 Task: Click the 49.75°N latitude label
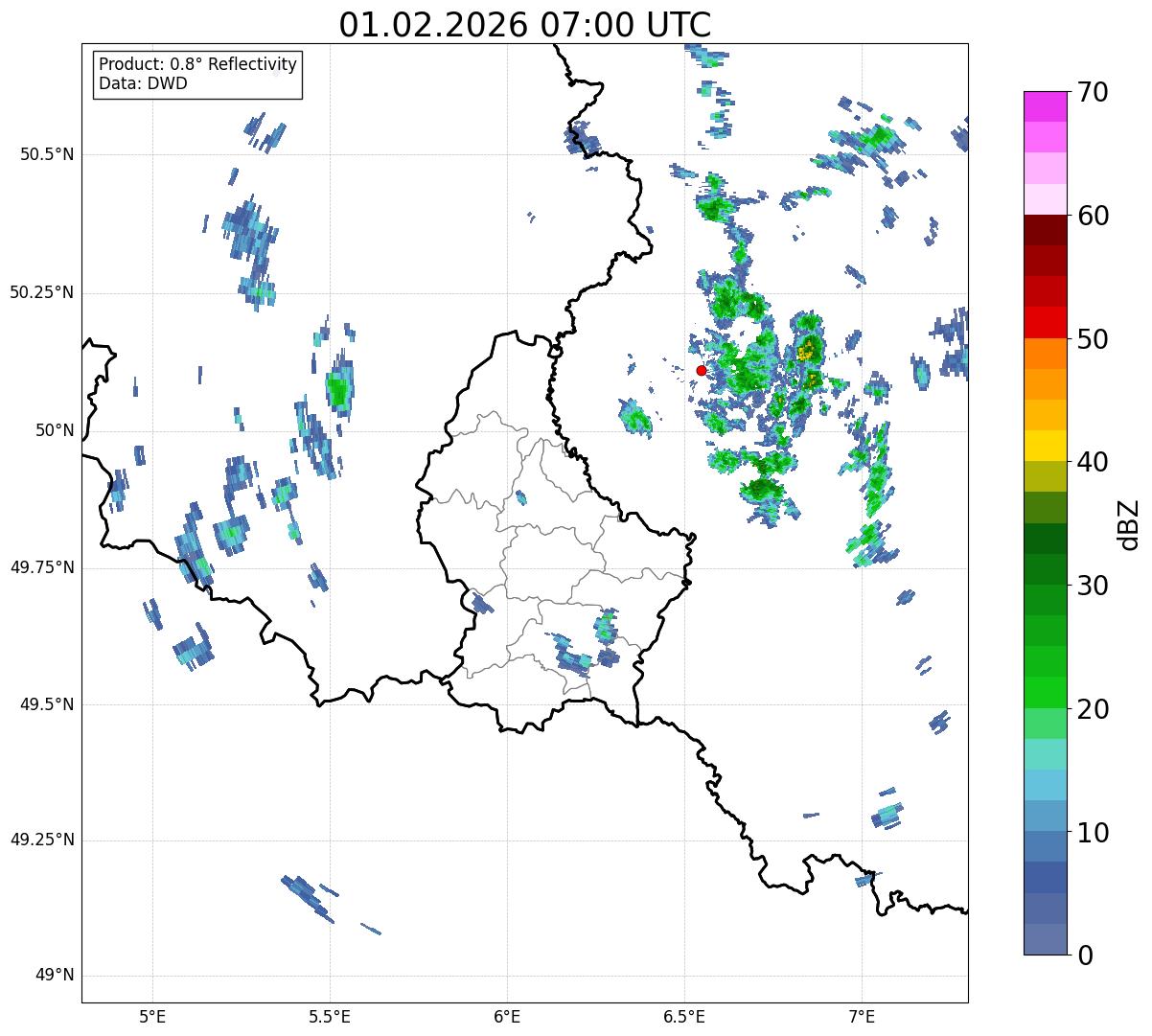coord(41,567)
